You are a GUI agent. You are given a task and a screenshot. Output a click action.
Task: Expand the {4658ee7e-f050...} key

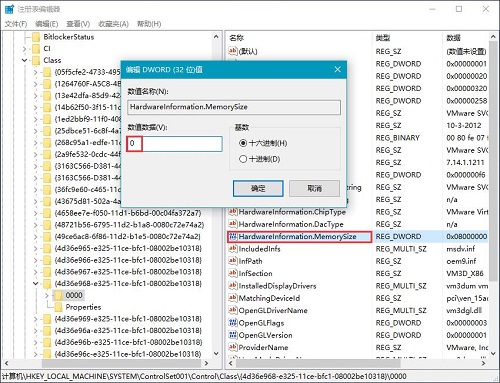(35, 213)
